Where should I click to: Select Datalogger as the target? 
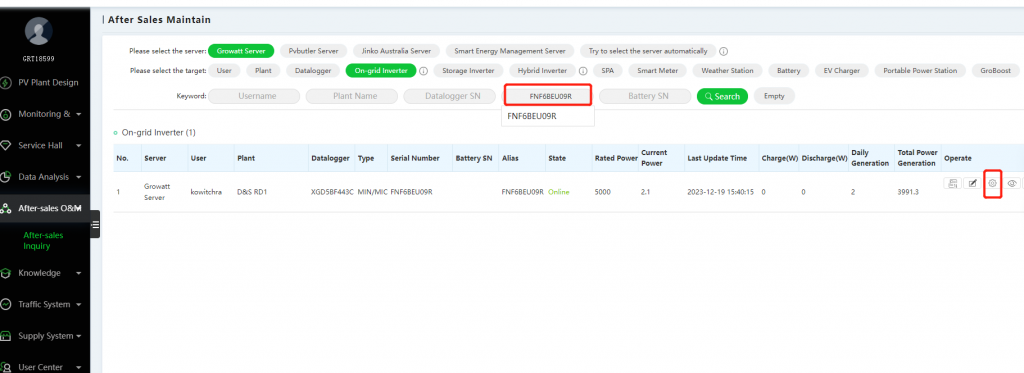click(x=313, y=71)
